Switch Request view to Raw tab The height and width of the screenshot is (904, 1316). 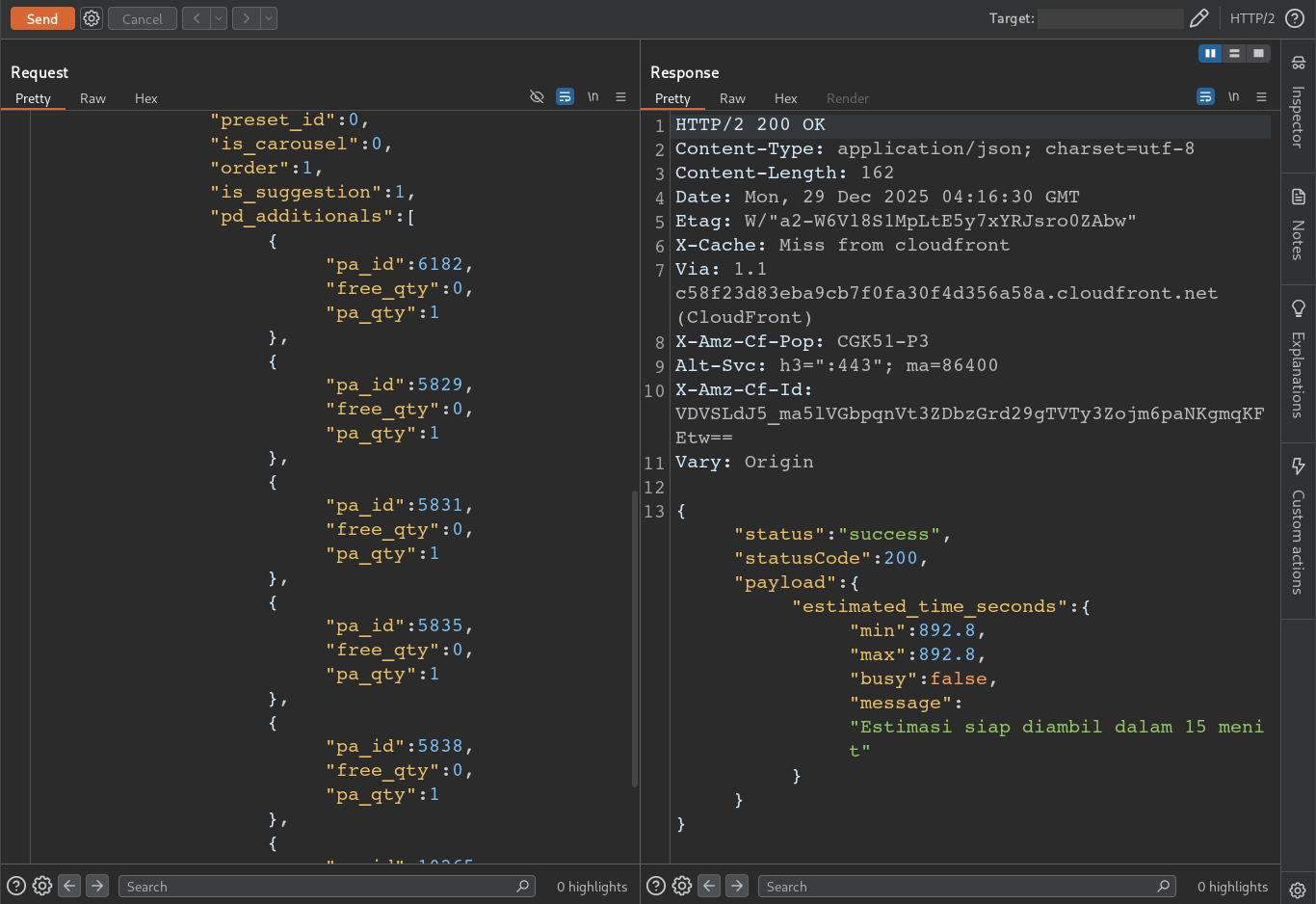(x=92, y=98)
